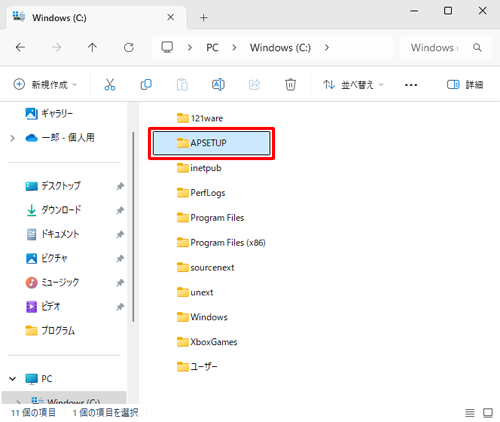Select the PerfLogs folder
500x422 pixels.
[201, 193]
